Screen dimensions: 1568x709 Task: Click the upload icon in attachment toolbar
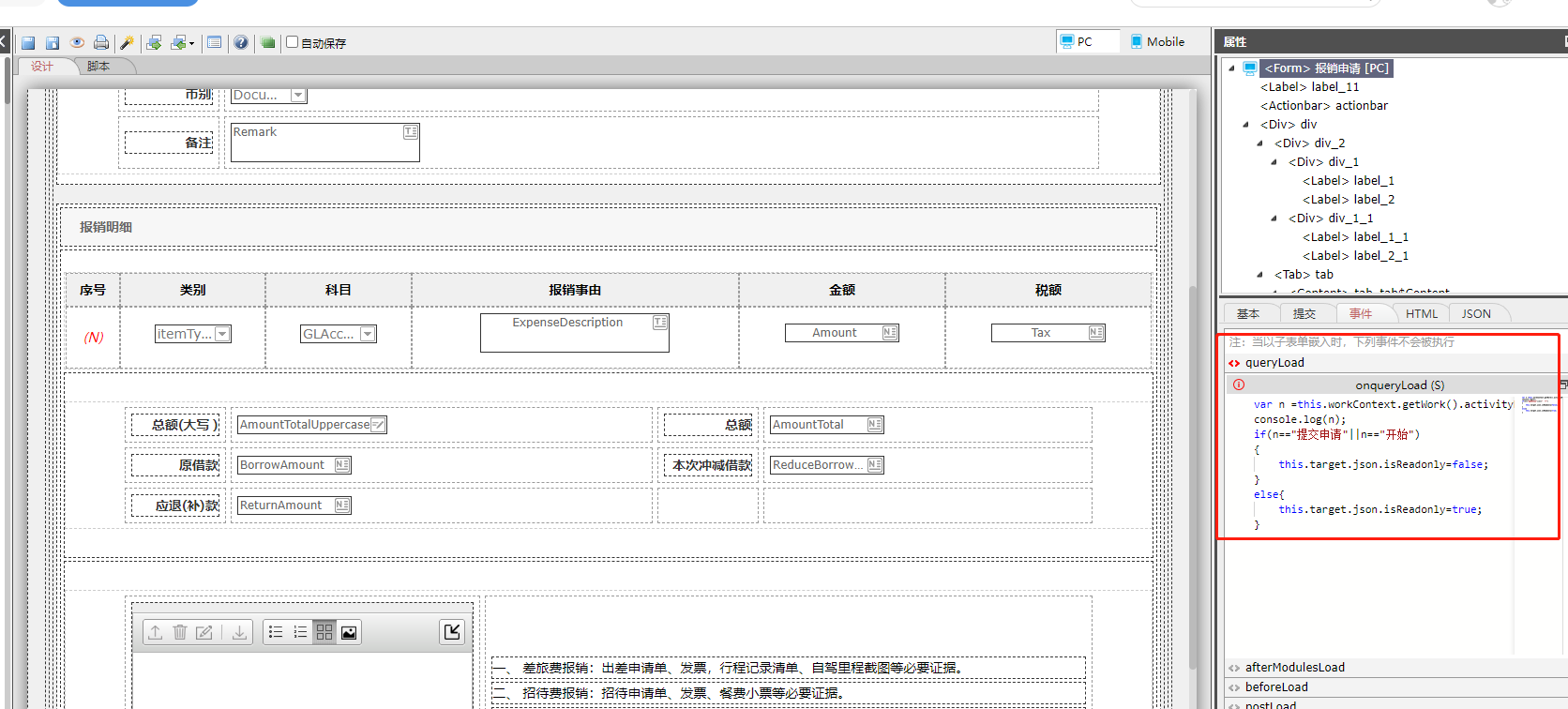coord(156,632)
